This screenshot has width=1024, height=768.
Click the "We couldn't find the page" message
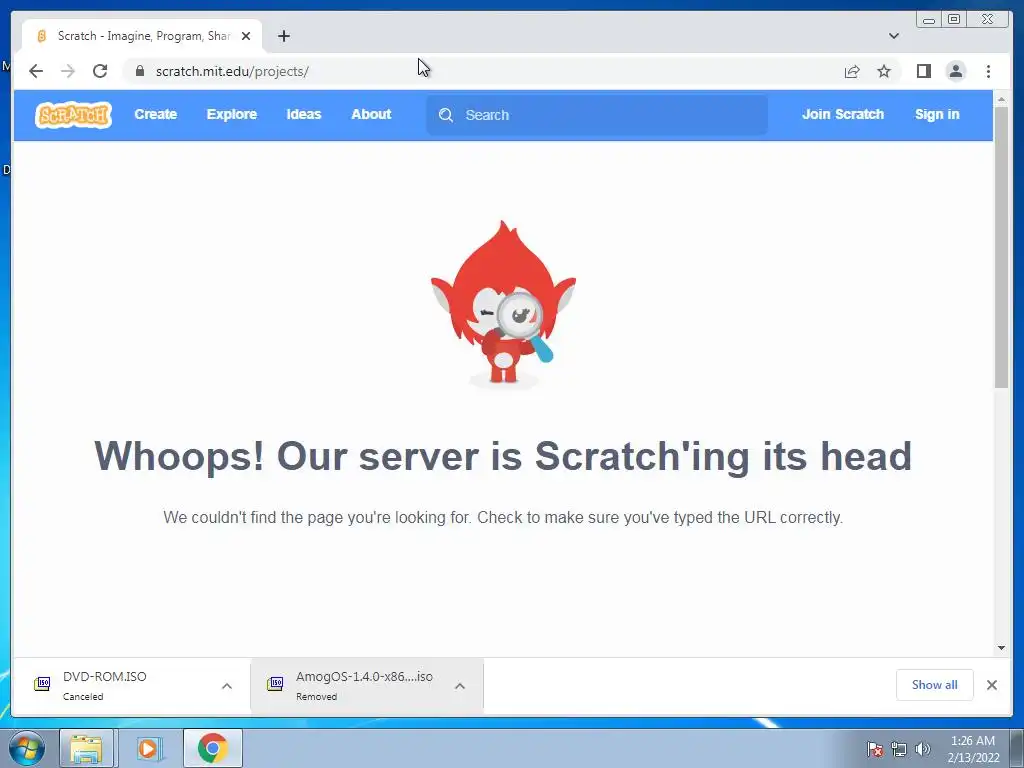(503, 517)
